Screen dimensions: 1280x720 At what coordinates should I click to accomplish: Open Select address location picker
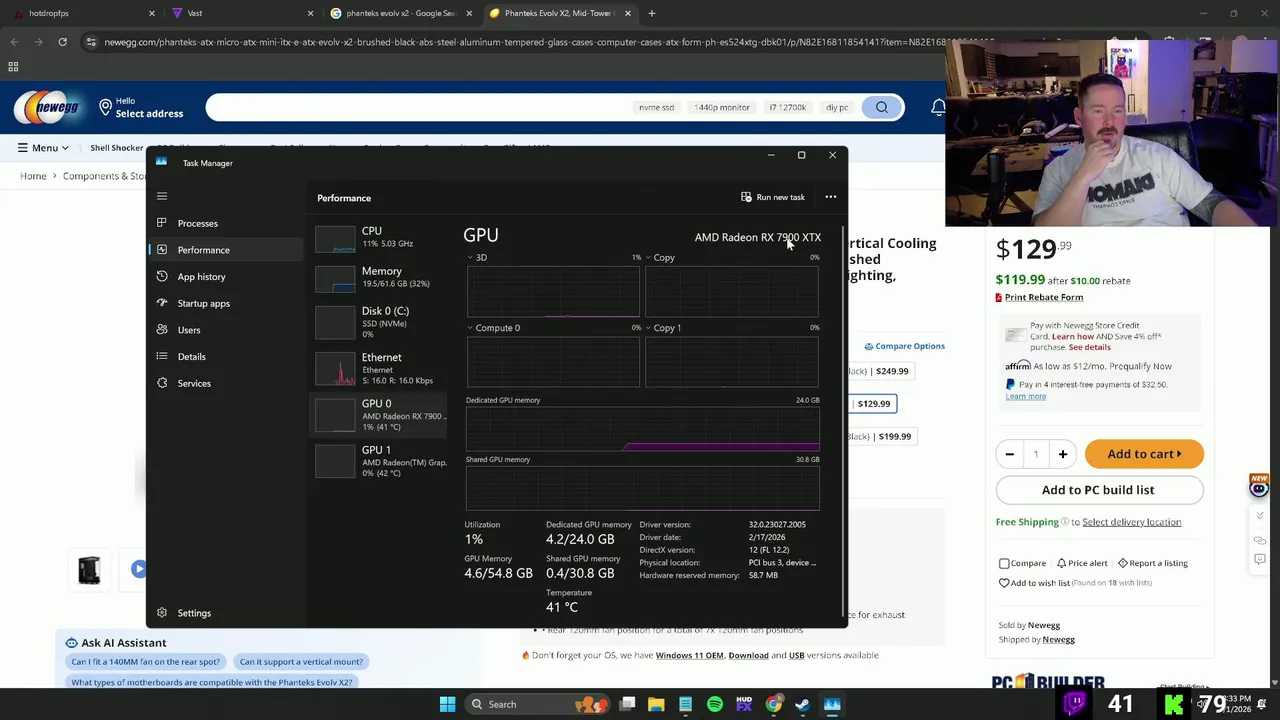(x=140, y=107)
